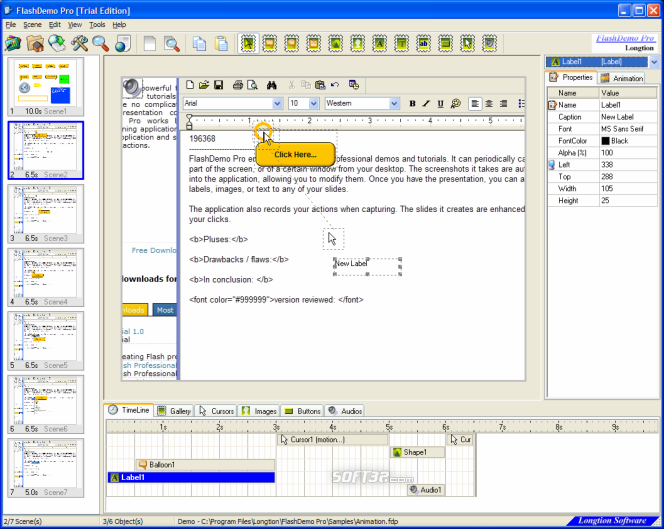Click the Height value 25
Image resolution: width=664 pixels, height=529 pixels.
point(628,201)
